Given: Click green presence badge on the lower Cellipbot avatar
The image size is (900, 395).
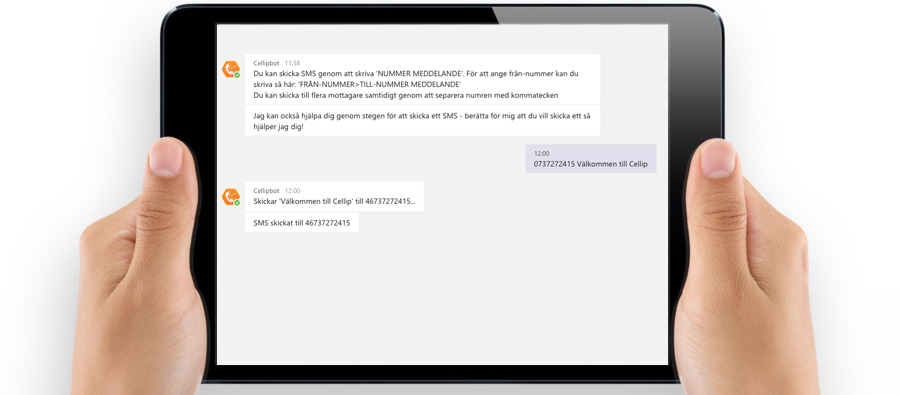Looking at the screenshot, I should (x=236, y=203).
